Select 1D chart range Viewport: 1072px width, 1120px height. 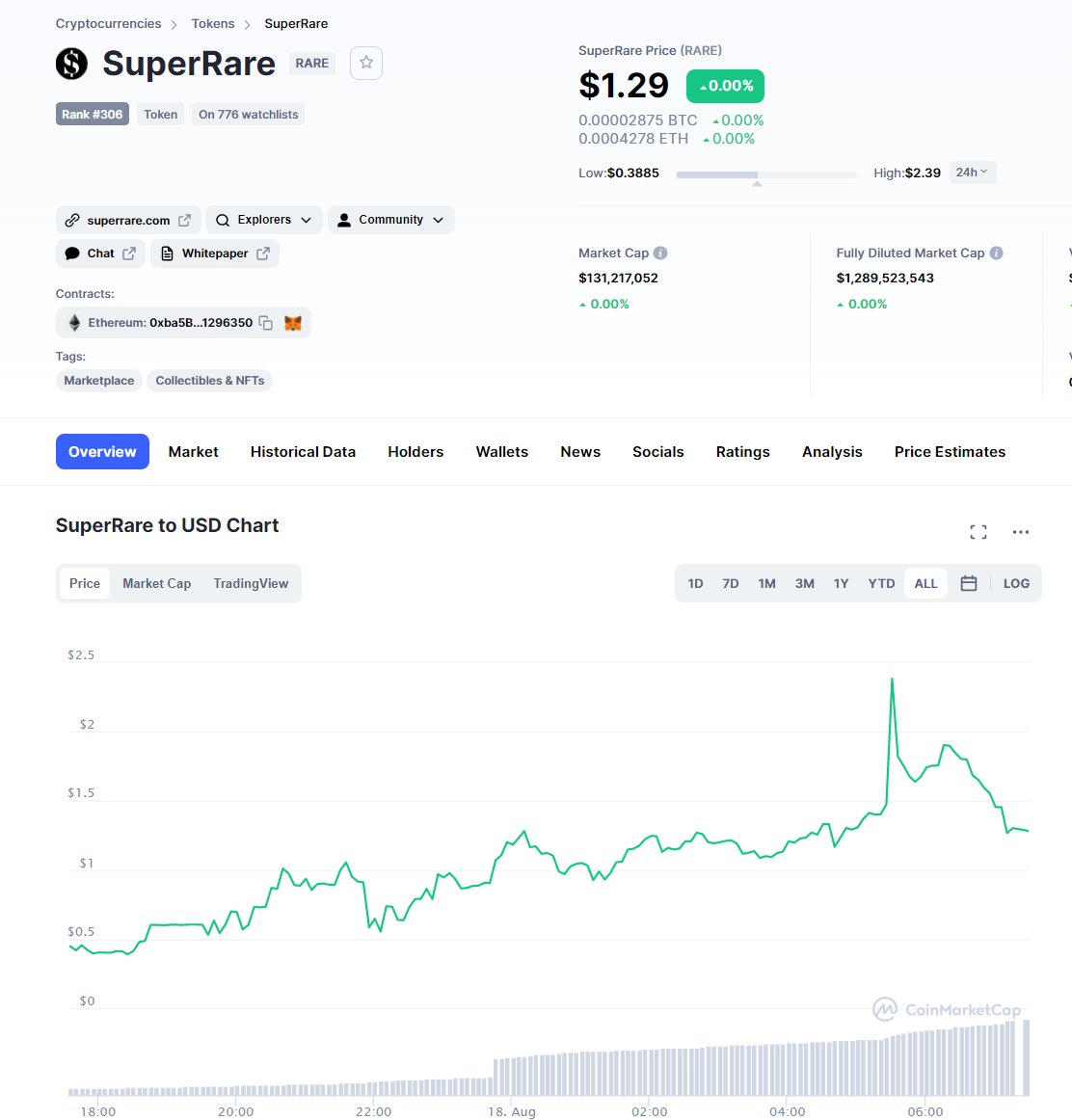695,583
